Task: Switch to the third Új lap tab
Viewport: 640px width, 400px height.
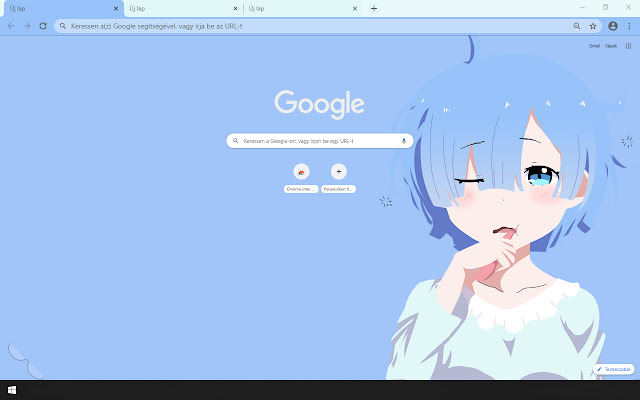Action: [302, 9]
